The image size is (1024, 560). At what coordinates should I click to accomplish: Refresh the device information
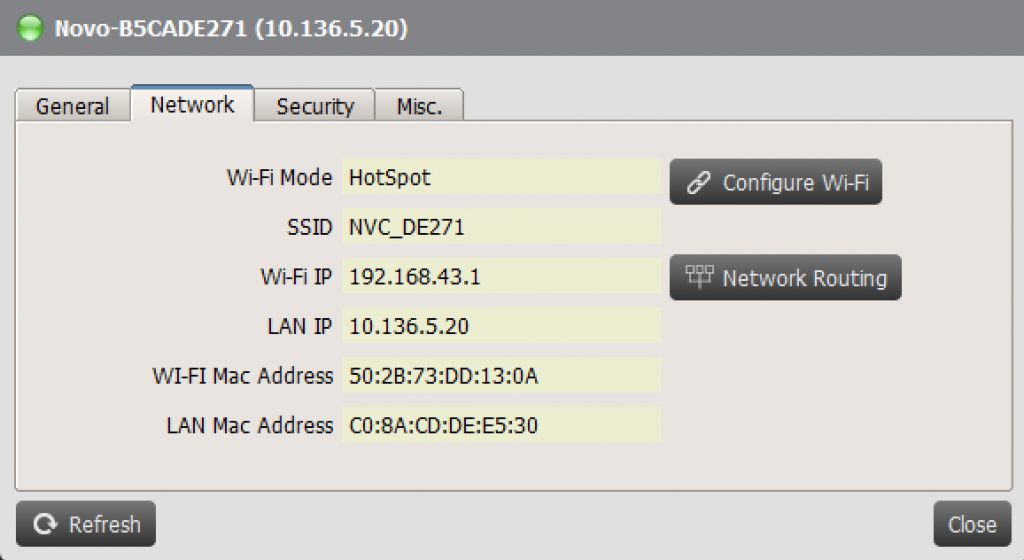pos(86,524)
